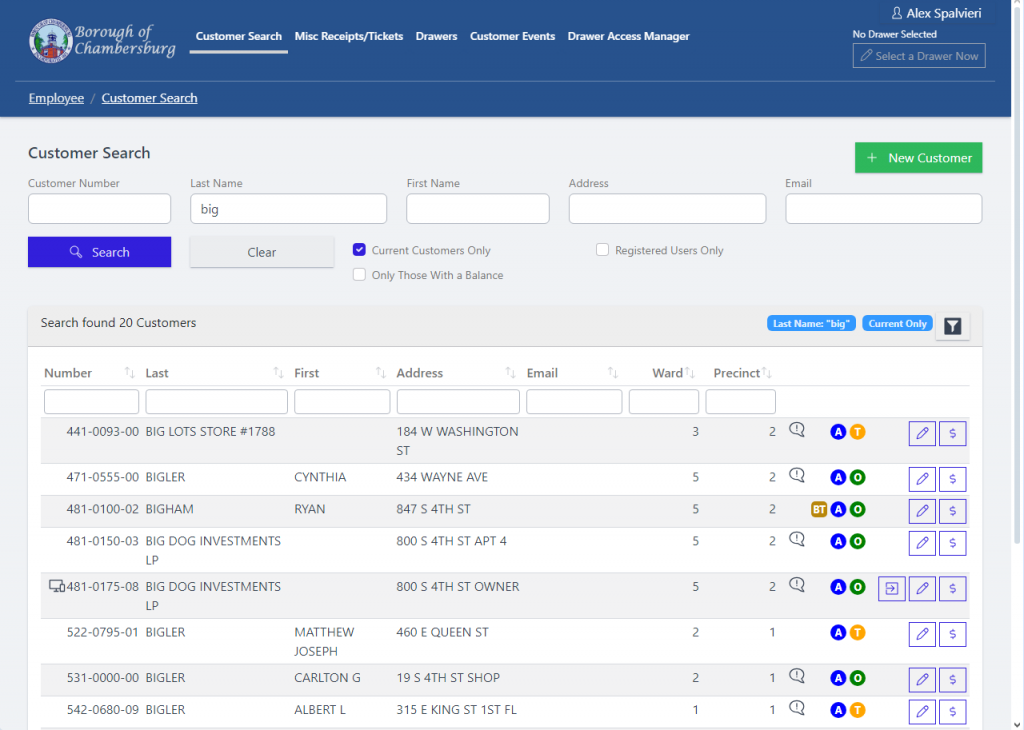Click the history bubble icon for BIG DOG INVESTMENTS LP

(x=796, y=539)
